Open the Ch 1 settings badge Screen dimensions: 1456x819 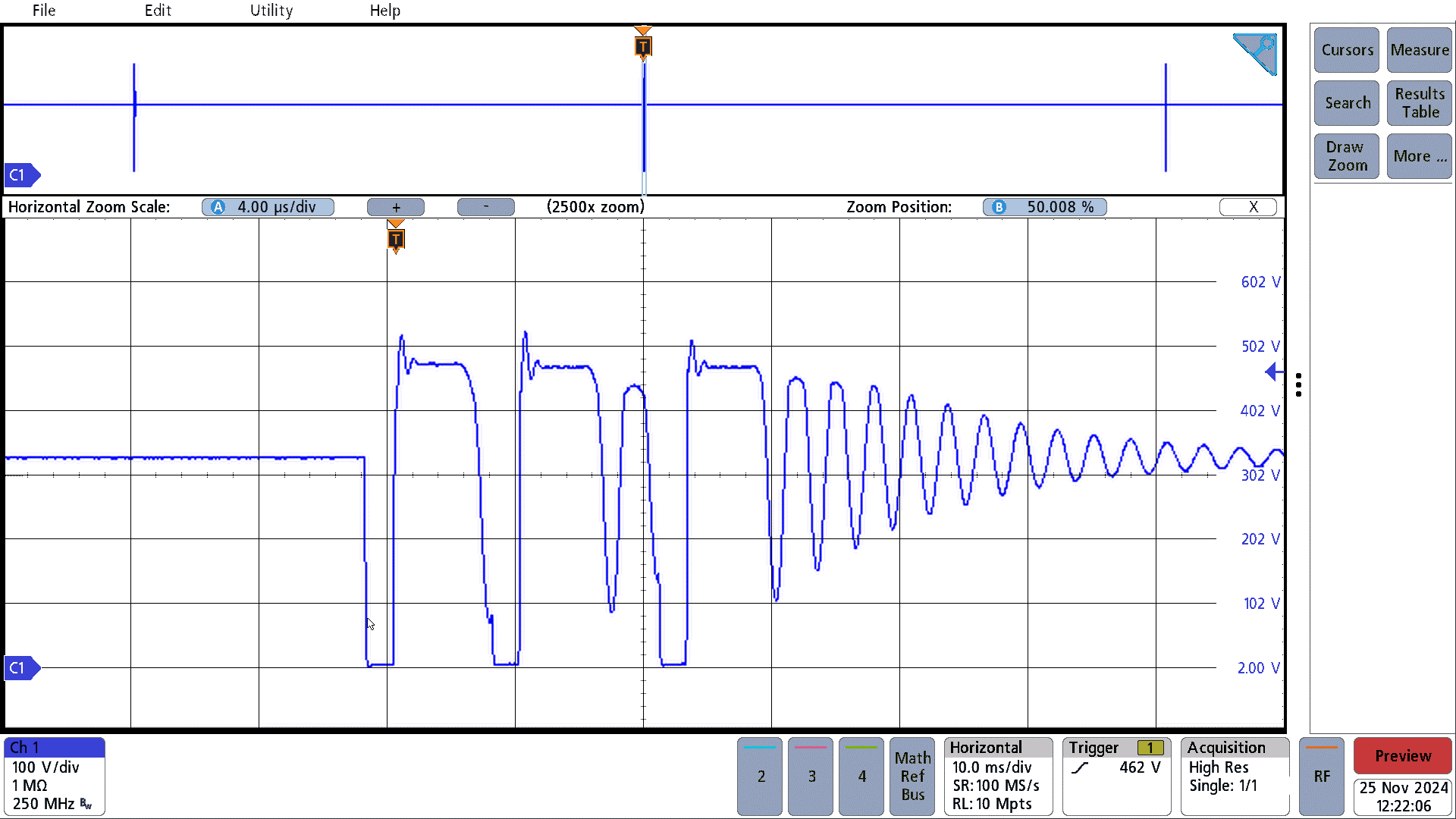pyautogui.click(x=55, y=777)
